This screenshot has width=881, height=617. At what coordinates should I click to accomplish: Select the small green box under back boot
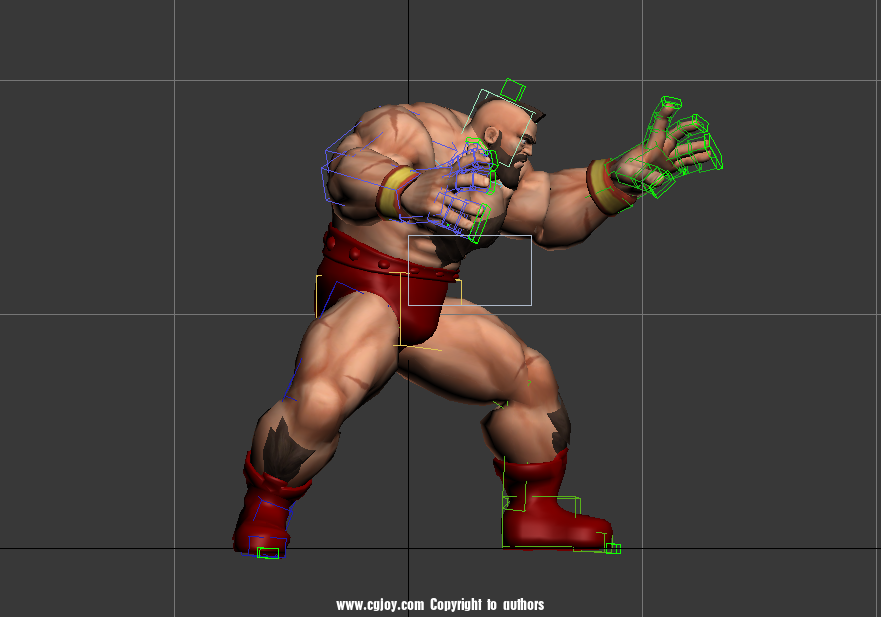[x=268, y=553]
